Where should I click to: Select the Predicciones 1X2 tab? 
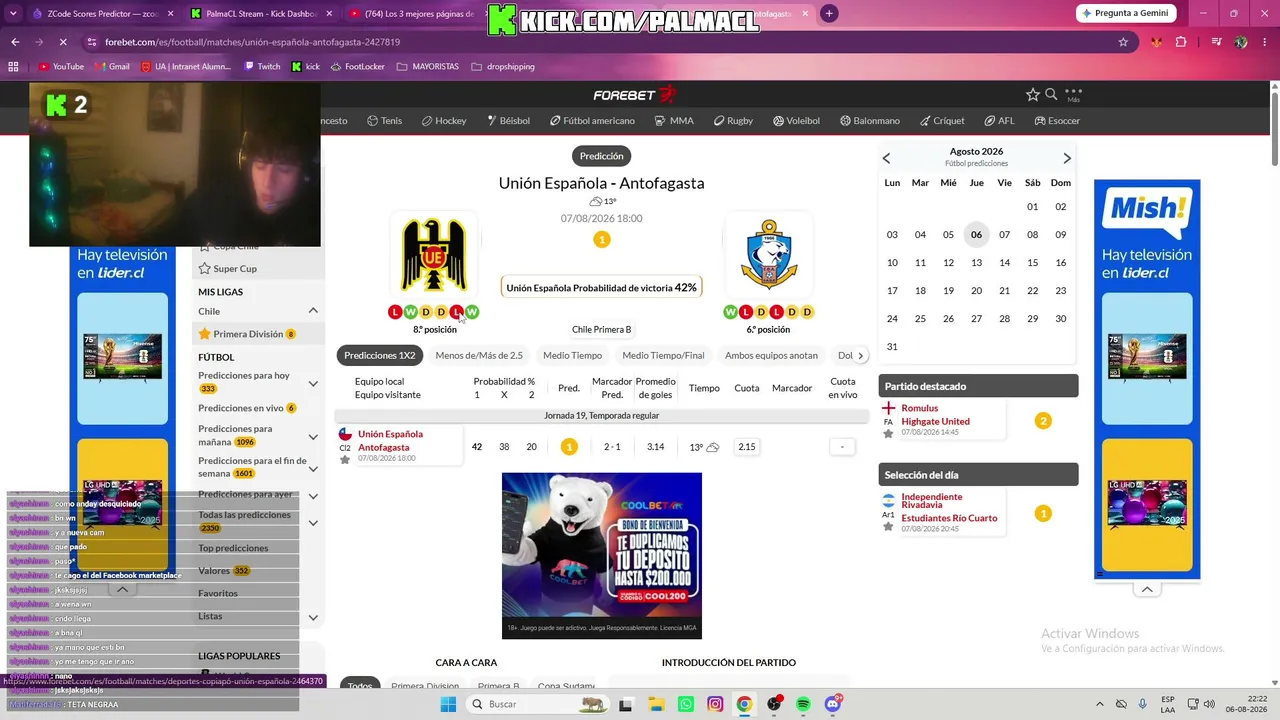click(379, 355)
